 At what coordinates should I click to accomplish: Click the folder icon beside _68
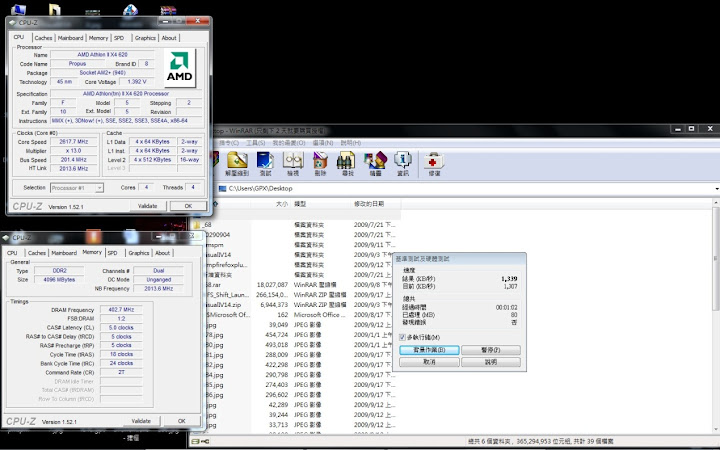point(197,225)
